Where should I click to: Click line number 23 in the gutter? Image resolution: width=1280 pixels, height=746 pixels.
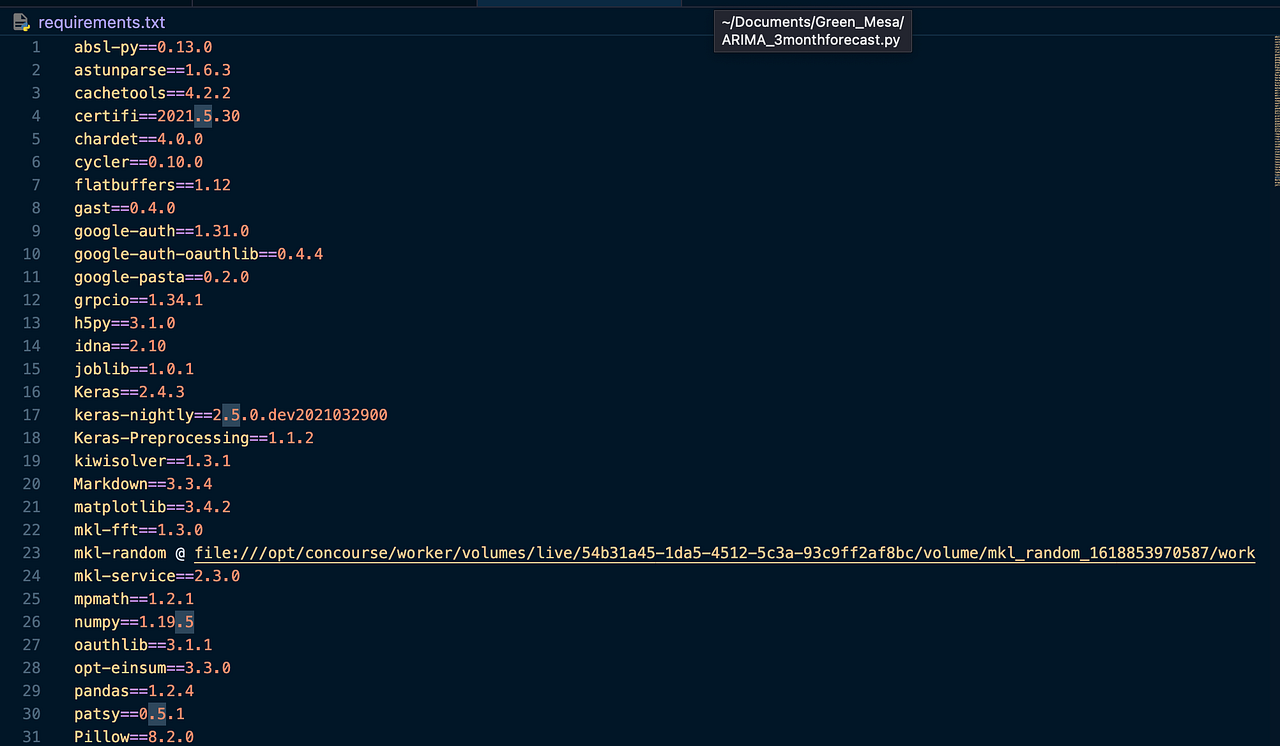click(x=30, y=553)
